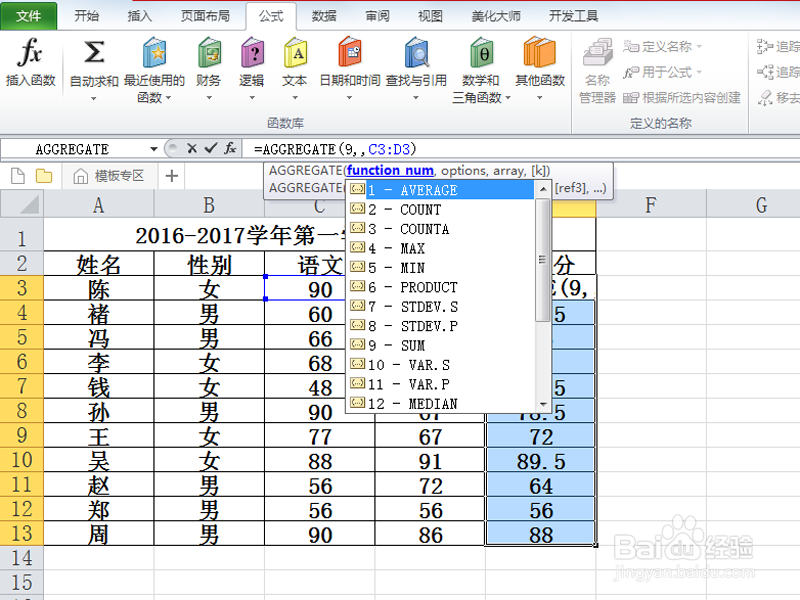Screen dimensions: 800x600
Task: Click the yellow folder open icon
Action: tap(44, 176)
